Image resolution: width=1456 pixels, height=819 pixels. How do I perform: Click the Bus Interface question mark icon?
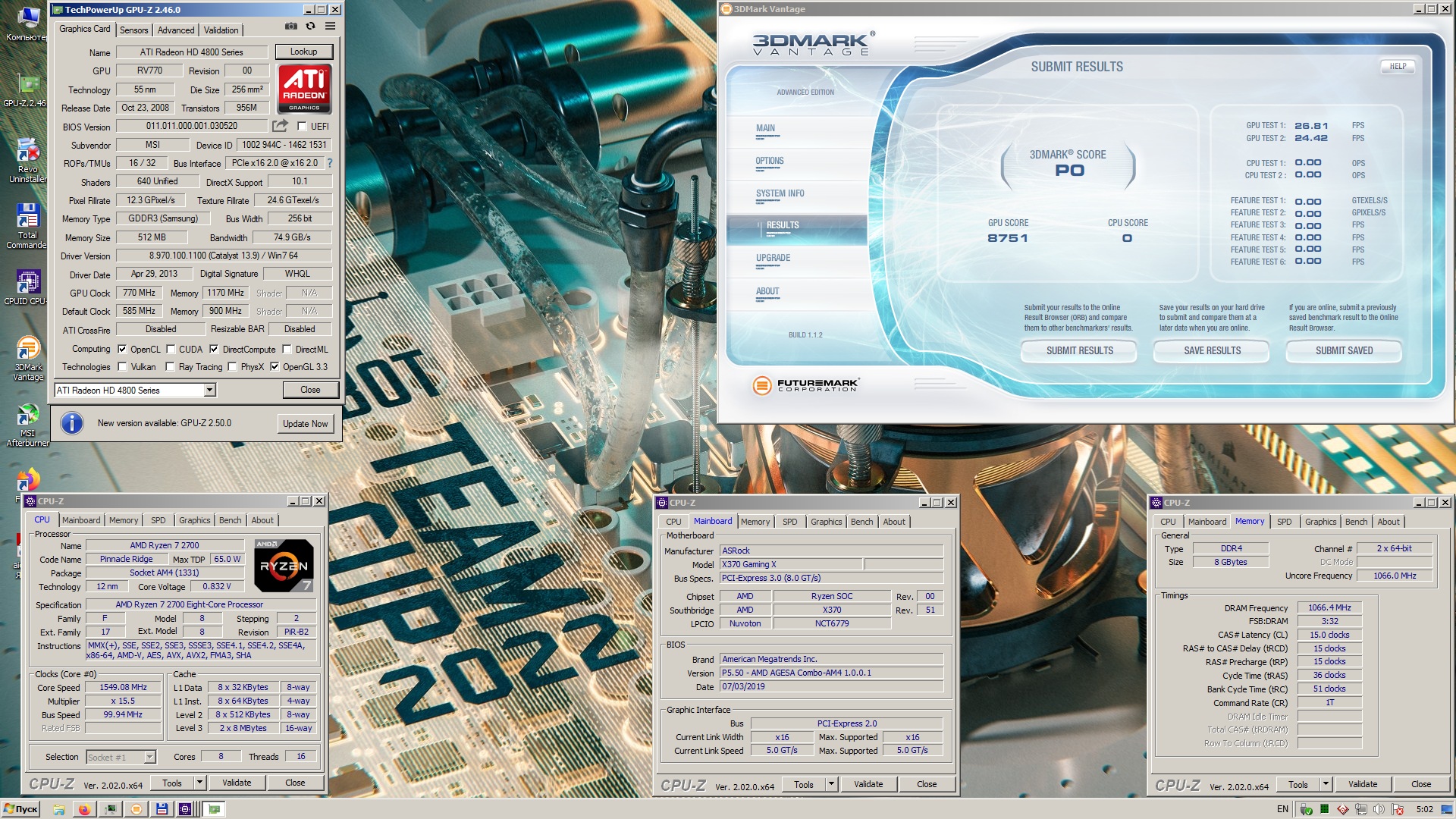(329, 163)
